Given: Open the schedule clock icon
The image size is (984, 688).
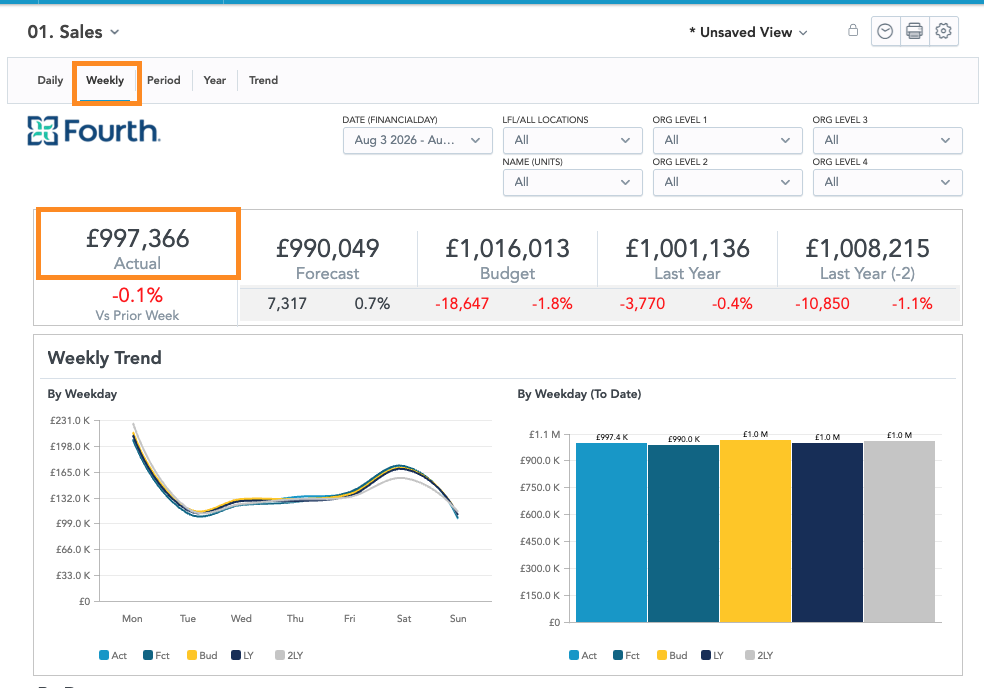Looking at the screenshot, I should [x=885, y=31].
